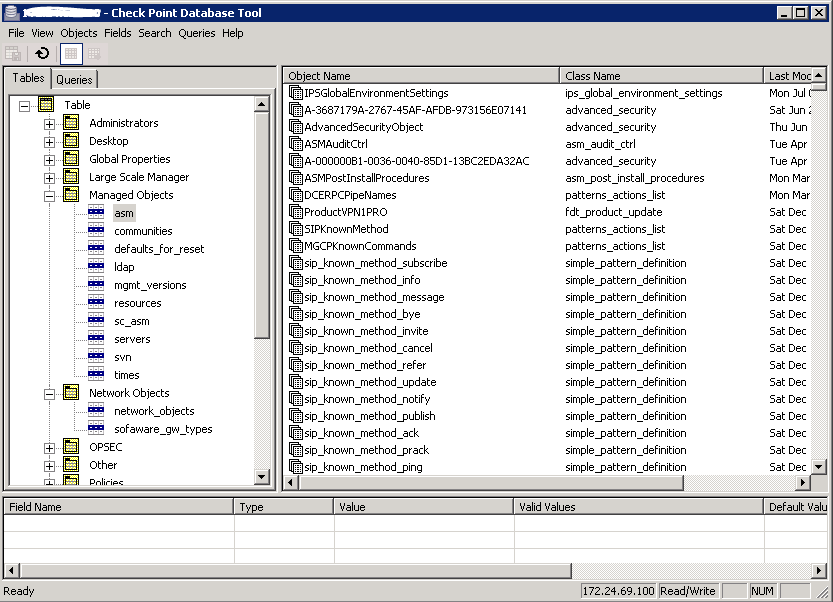Select the mgmt_versions table
The height and width of the screenshot is (602, 833).
(x=150, y=285)
